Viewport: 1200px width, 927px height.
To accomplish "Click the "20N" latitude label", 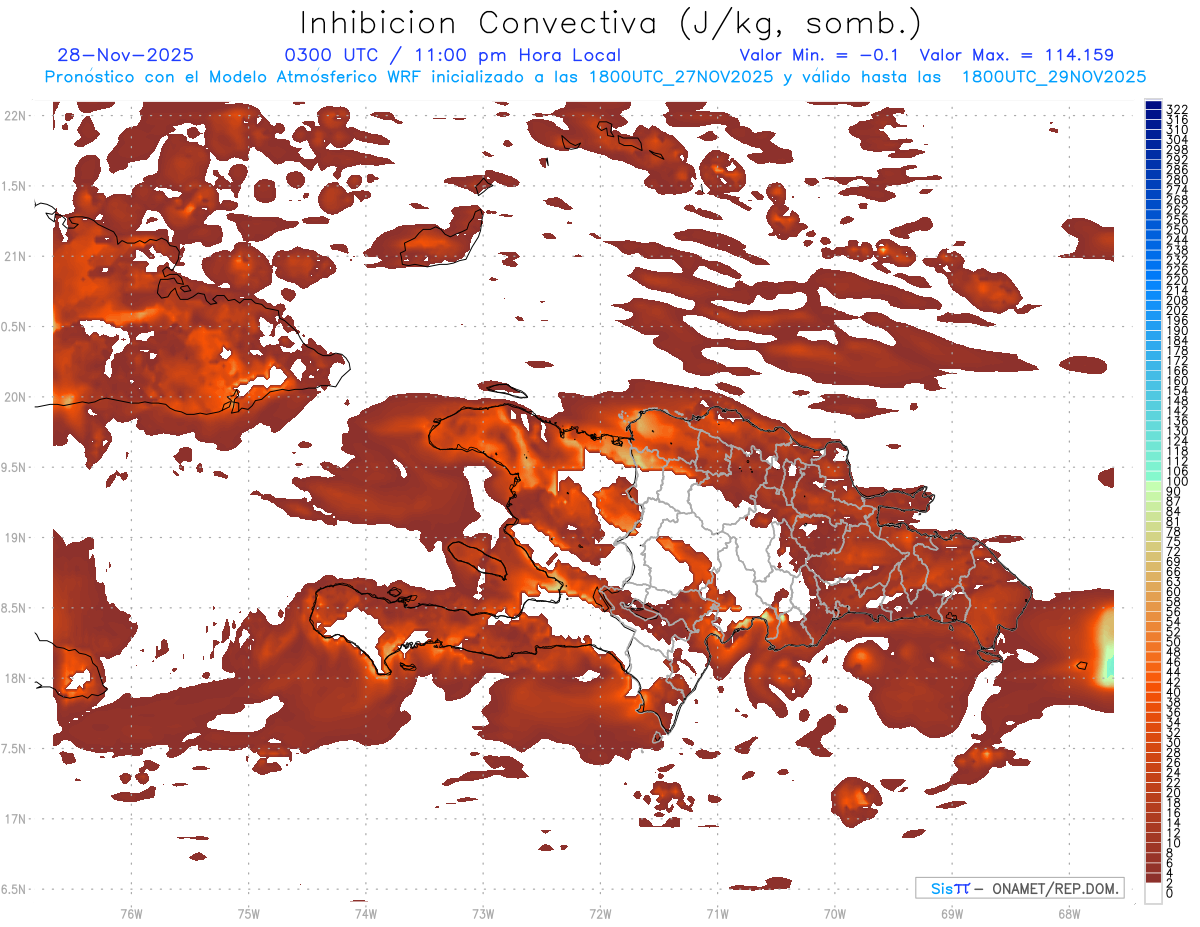I will point(15,397).
